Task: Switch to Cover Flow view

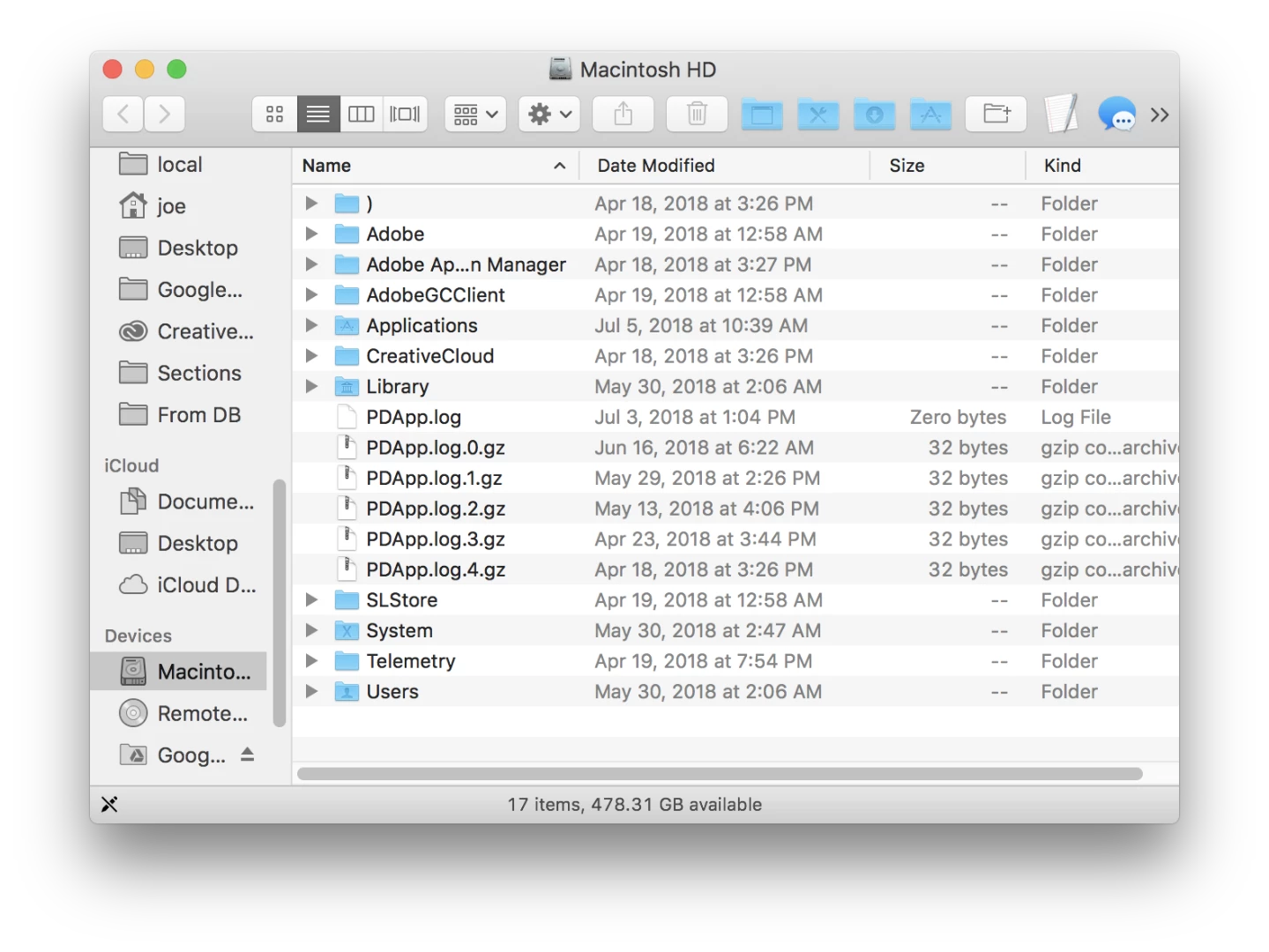Action: click(406, 114)
